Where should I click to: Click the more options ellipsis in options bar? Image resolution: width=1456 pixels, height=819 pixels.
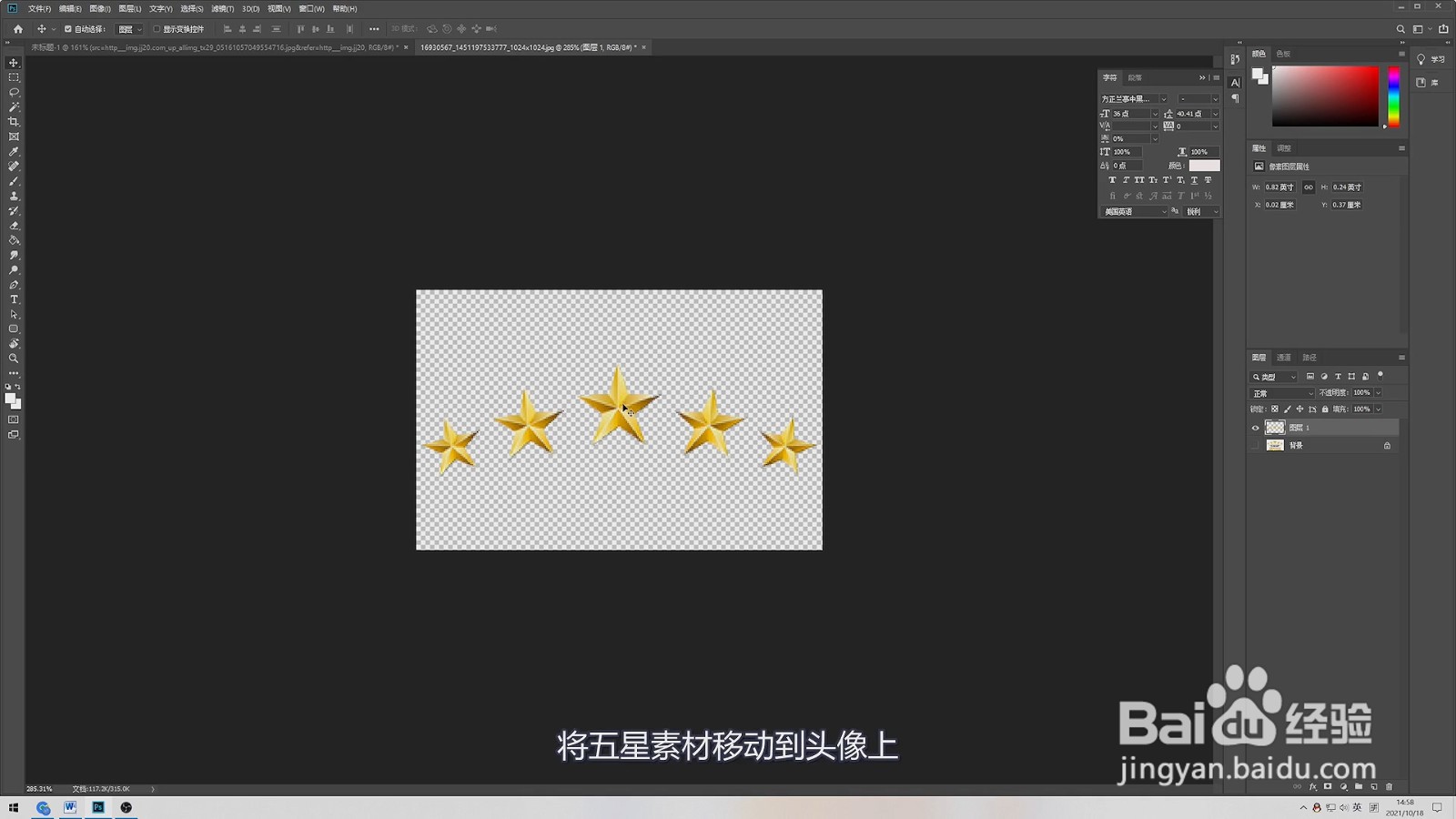point(374,29)
